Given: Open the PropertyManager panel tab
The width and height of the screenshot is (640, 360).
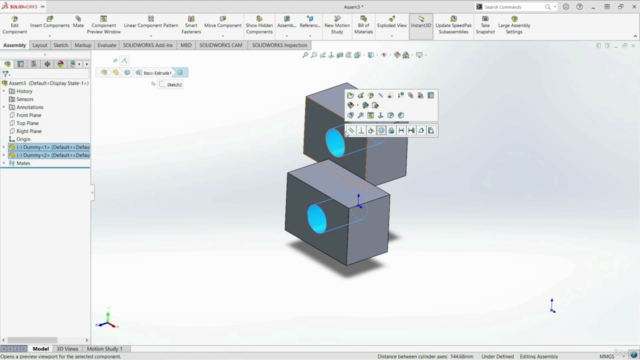Looking at the screenshot, I should click(20, 64).
